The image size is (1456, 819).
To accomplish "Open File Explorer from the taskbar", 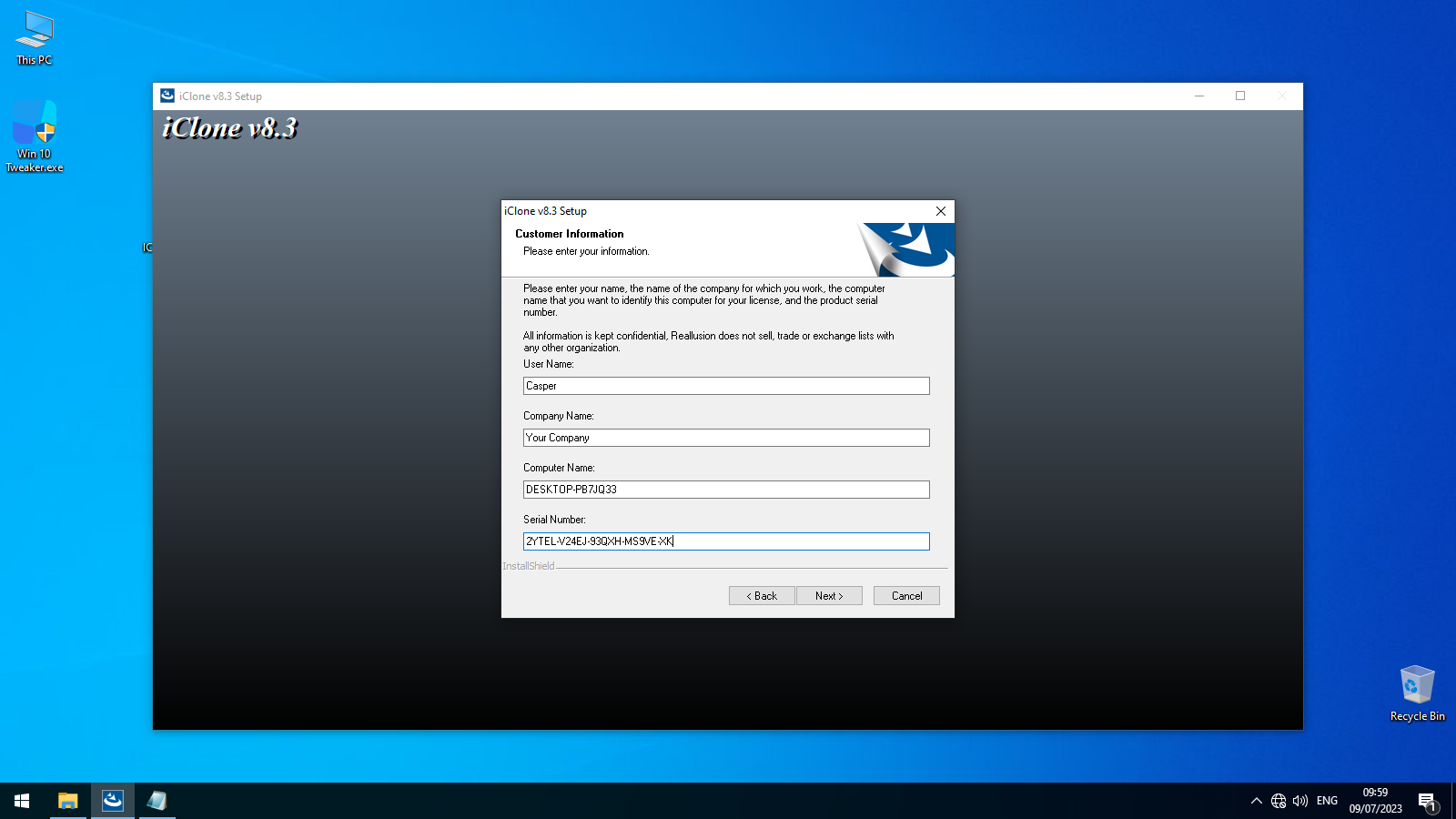I will [68, 801].
